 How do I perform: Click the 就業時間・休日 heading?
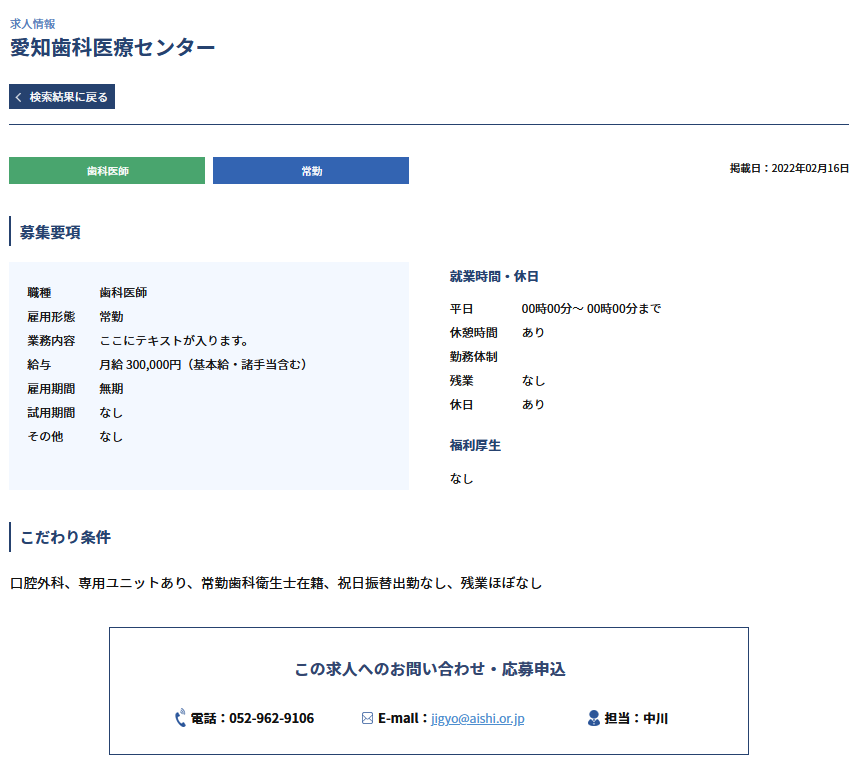[494, 276]
